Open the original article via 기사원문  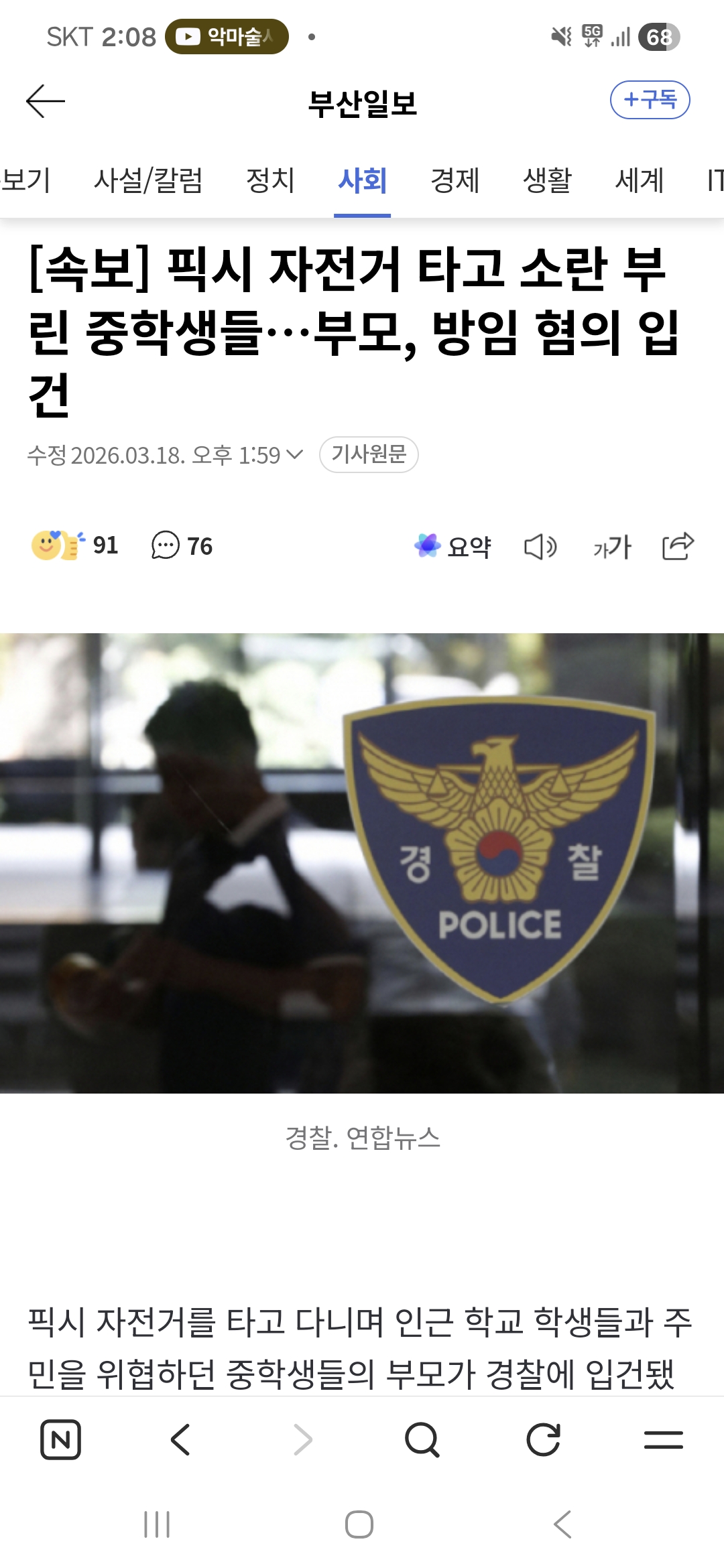click(369, 454)
